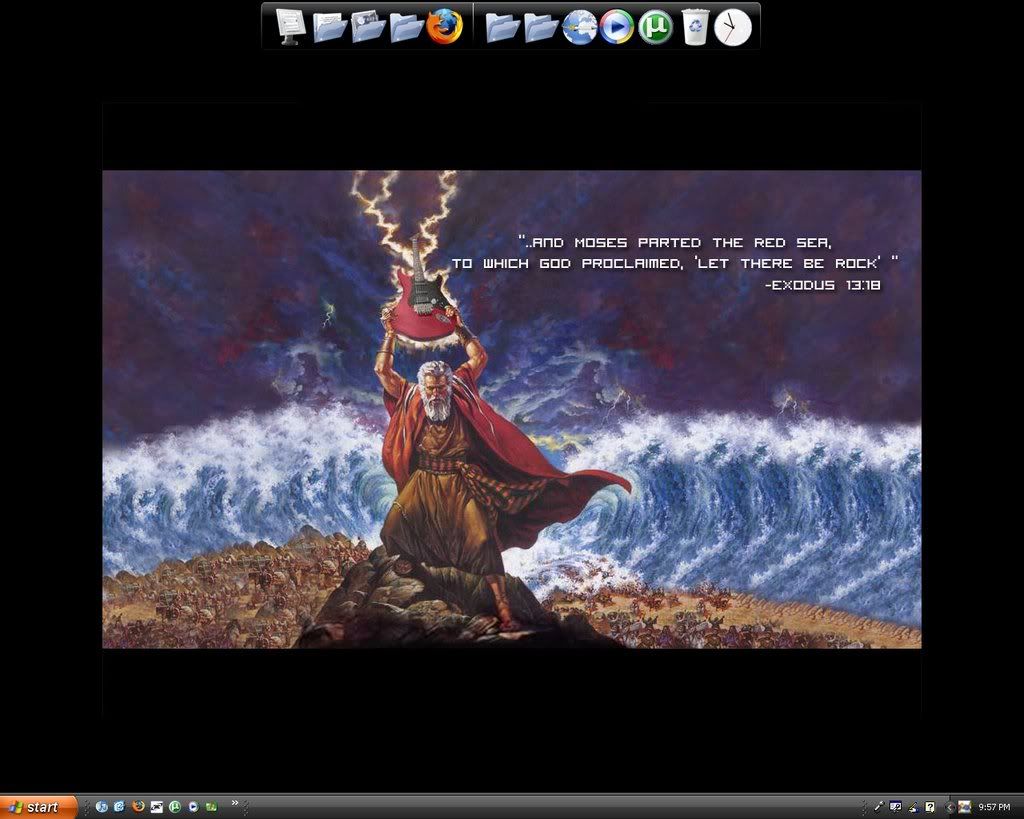Screen dimensions: 1024x819
Task: Launch uTorrent from the Quick Launch bar
Action: (x=174, y=807)
